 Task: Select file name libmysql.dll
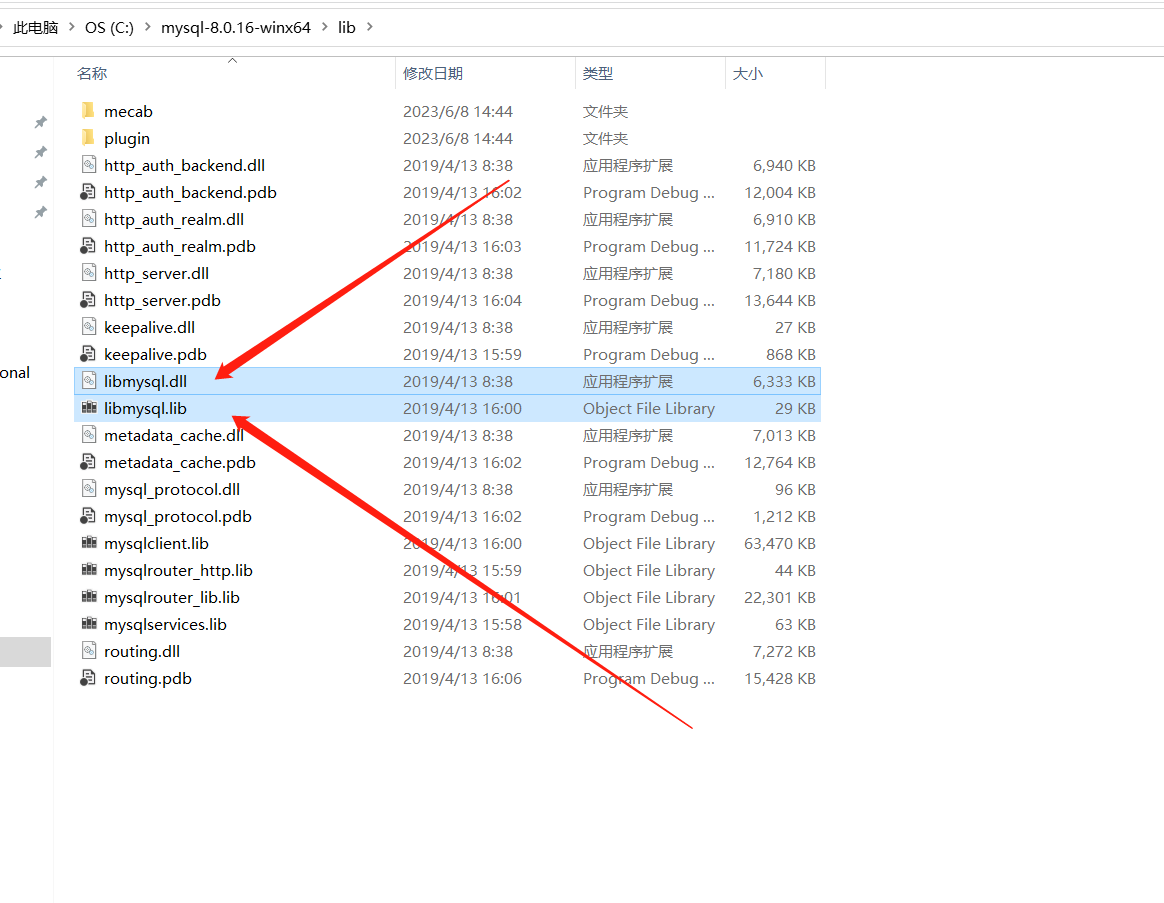click(x=146, y=382)
